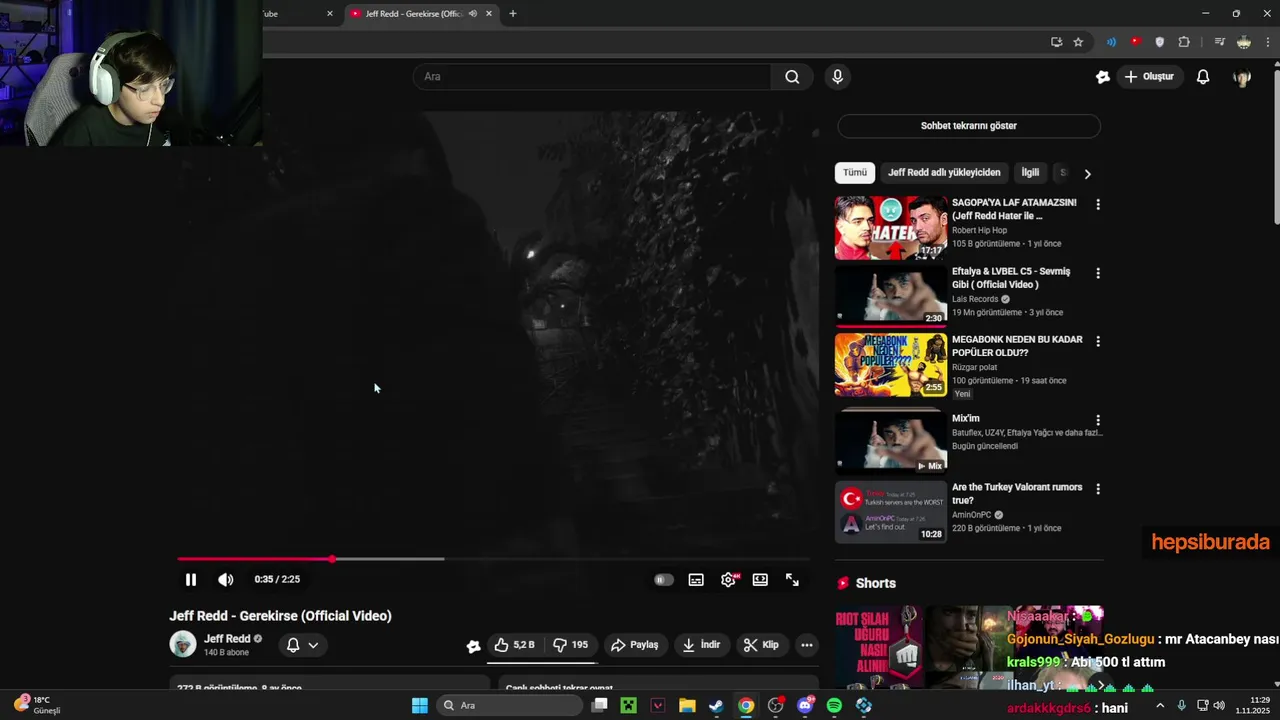Select 'Jeff Redd adlı yükleyiciden' chip
Image resolution: width=1280 pixels, height=720 pixels.
pyautogui.click(x=944, y=172)
